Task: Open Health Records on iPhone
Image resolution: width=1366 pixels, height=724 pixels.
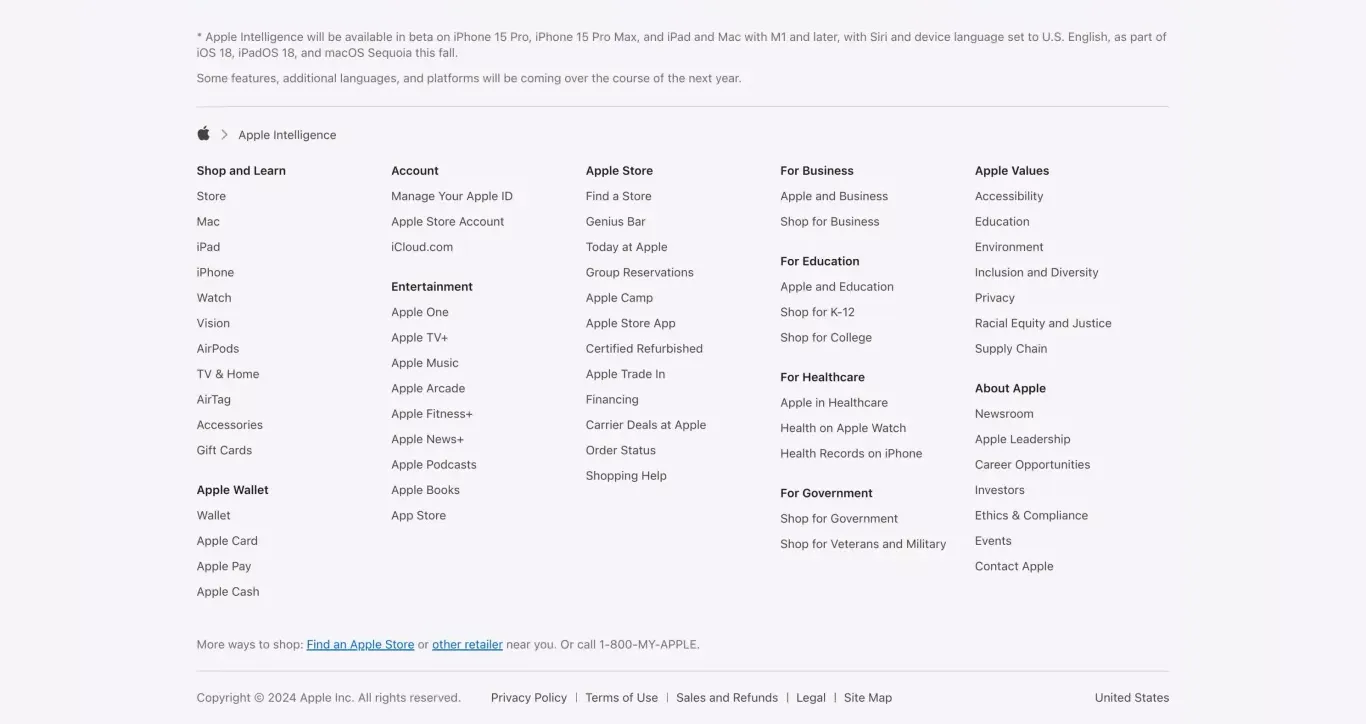Action: 851,454
